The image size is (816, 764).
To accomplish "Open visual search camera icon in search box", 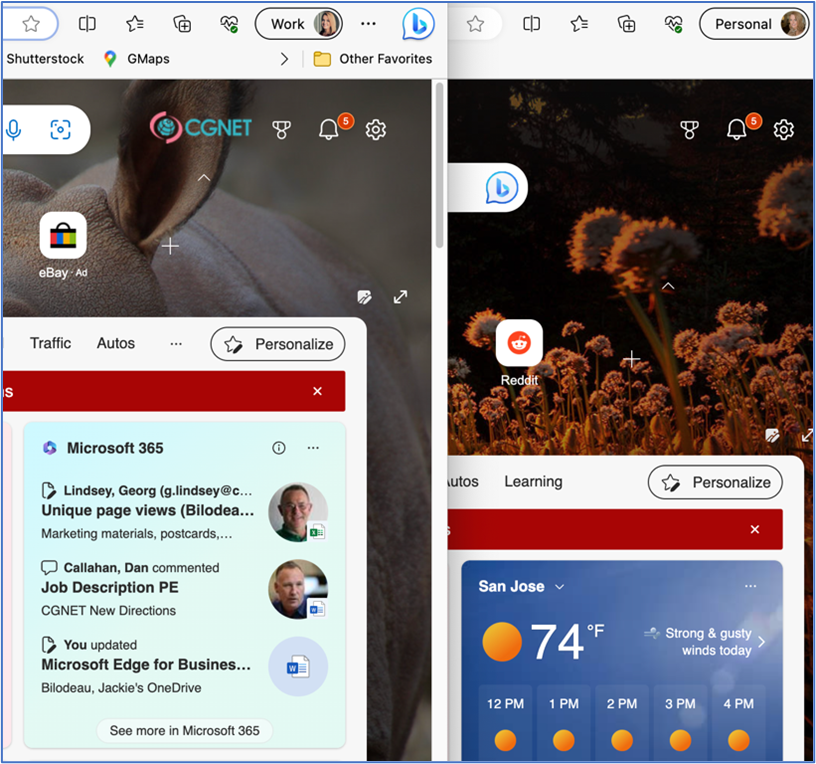I will pyautogui.click(x=60, y=129).
